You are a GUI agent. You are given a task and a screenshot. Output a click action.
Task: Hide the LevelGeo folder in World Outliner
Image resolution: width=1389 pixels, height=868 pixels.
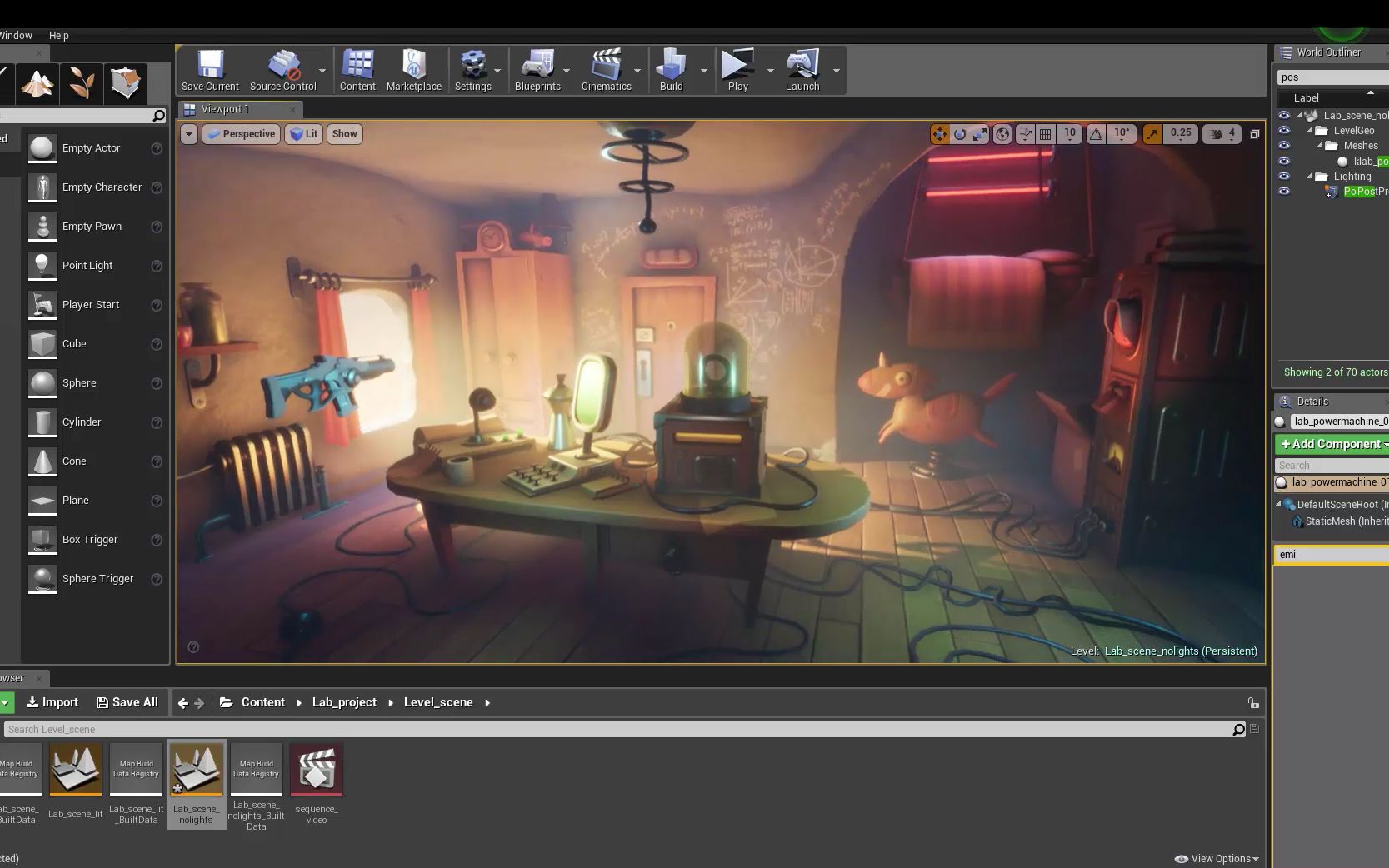[x=1283, y=130]
